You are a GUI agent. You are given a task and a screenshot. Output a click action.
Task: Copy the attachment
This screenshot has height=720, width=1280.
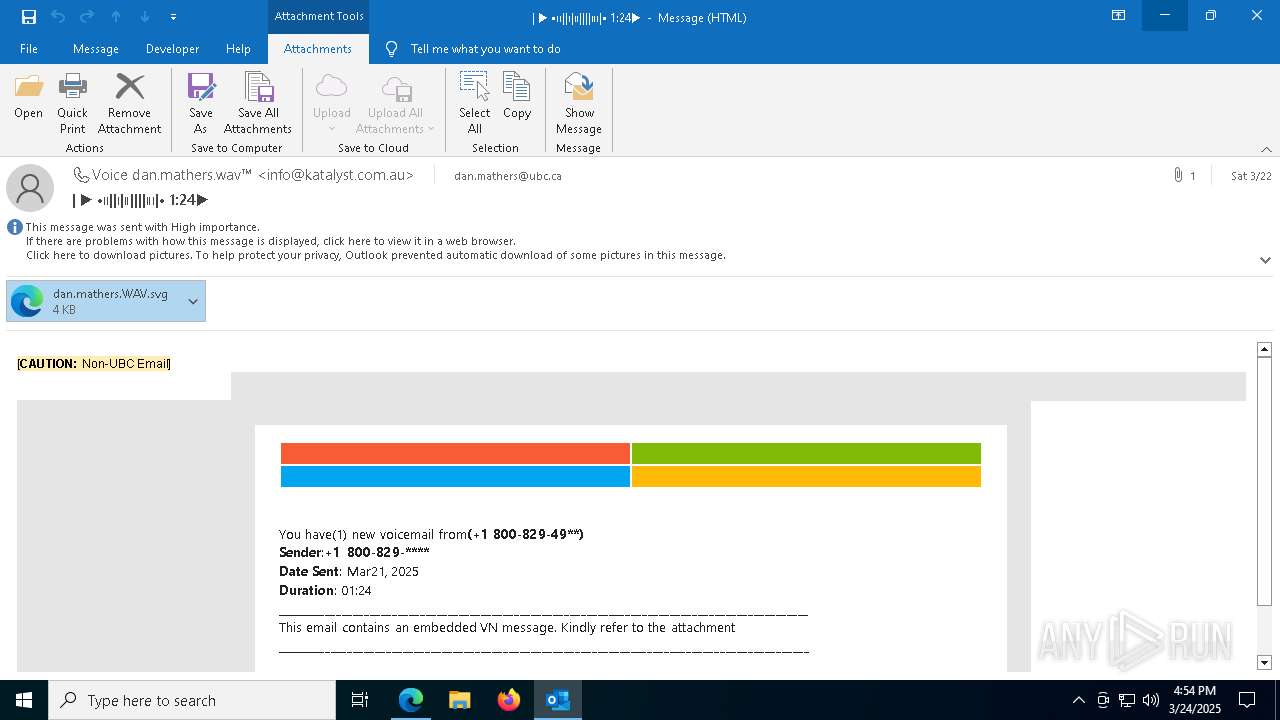(x=517, y=97)
